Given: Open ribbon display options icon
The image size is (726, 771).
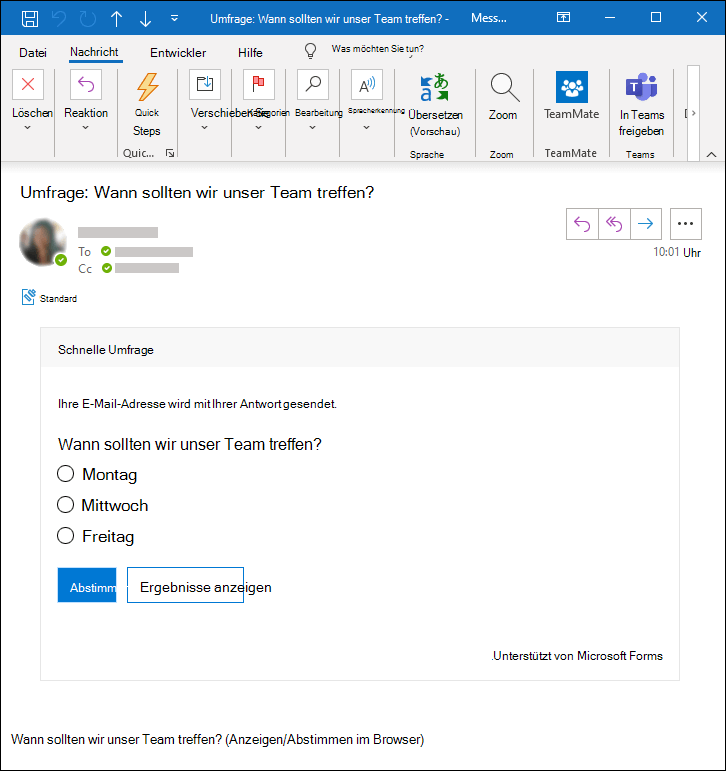Looking at the screenshot, I should point(563,18).
